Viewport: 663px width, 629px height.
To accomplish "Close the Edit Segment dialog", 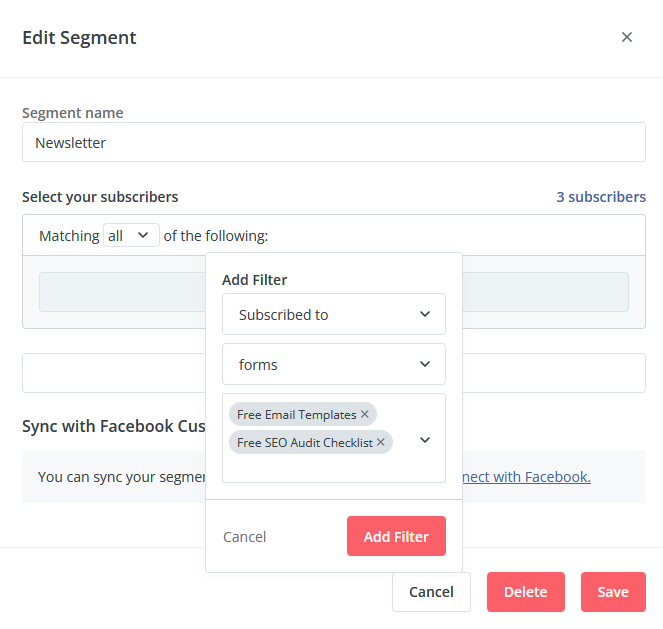I will tap(627, 37).
